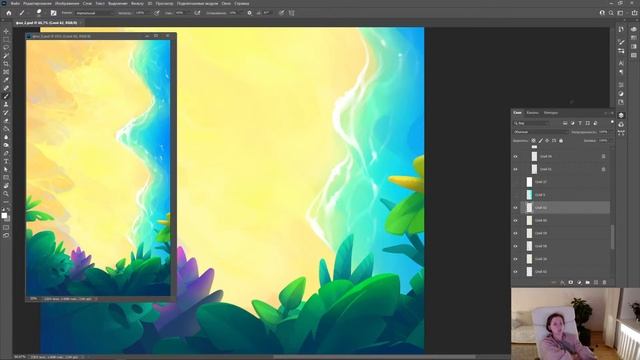
Task: Open the Файл menu
Action: 16,3
